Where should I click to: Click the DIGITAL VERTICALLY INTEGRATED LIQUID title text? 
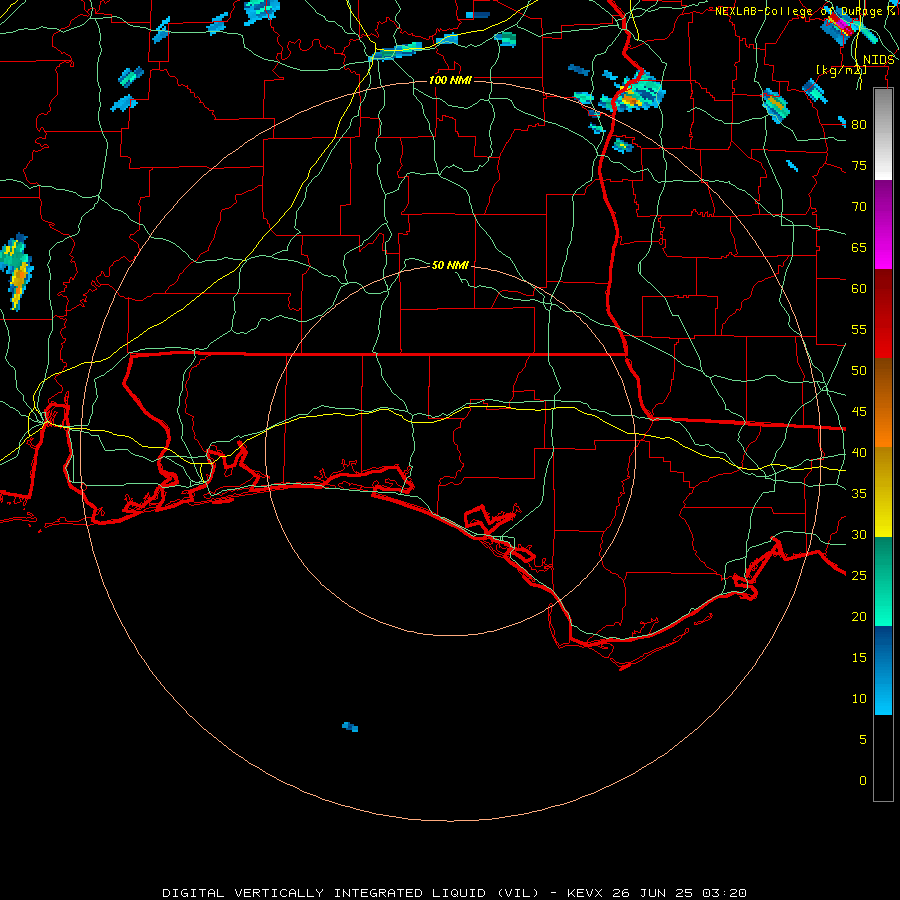[x=351, y=893]
